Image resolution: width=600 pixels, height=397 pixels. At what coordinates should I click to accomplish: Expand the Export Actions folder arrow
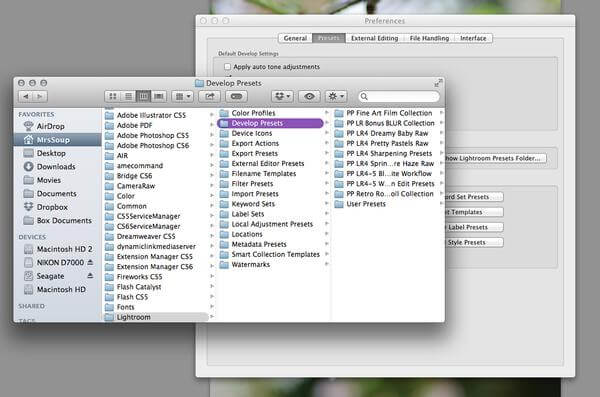click(x=327, y=143)
